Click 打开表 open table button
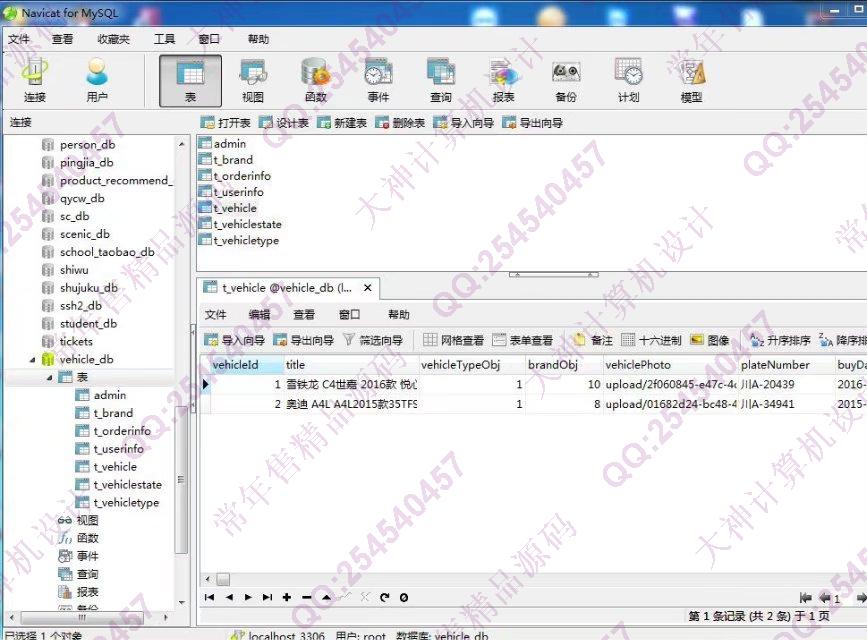Image resolution: width=867 pixels, height=640 pixels. pos(226,123)
